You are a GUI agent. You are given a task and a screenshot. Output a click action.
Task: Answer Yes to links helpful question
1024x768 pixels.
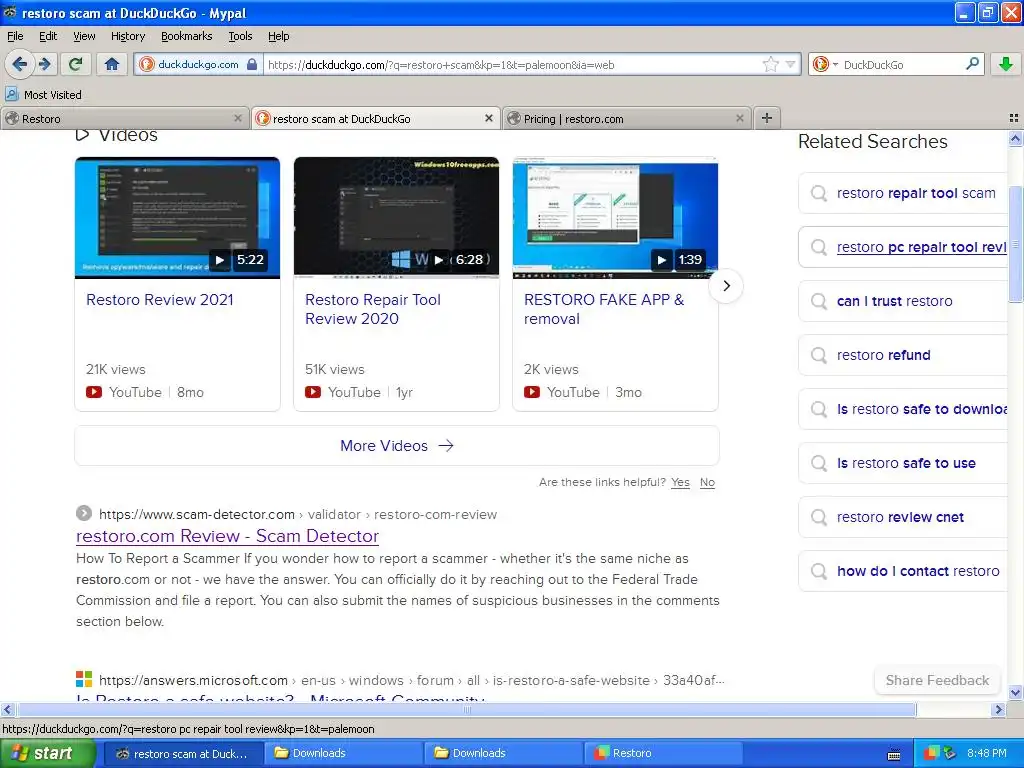(680, 482)
